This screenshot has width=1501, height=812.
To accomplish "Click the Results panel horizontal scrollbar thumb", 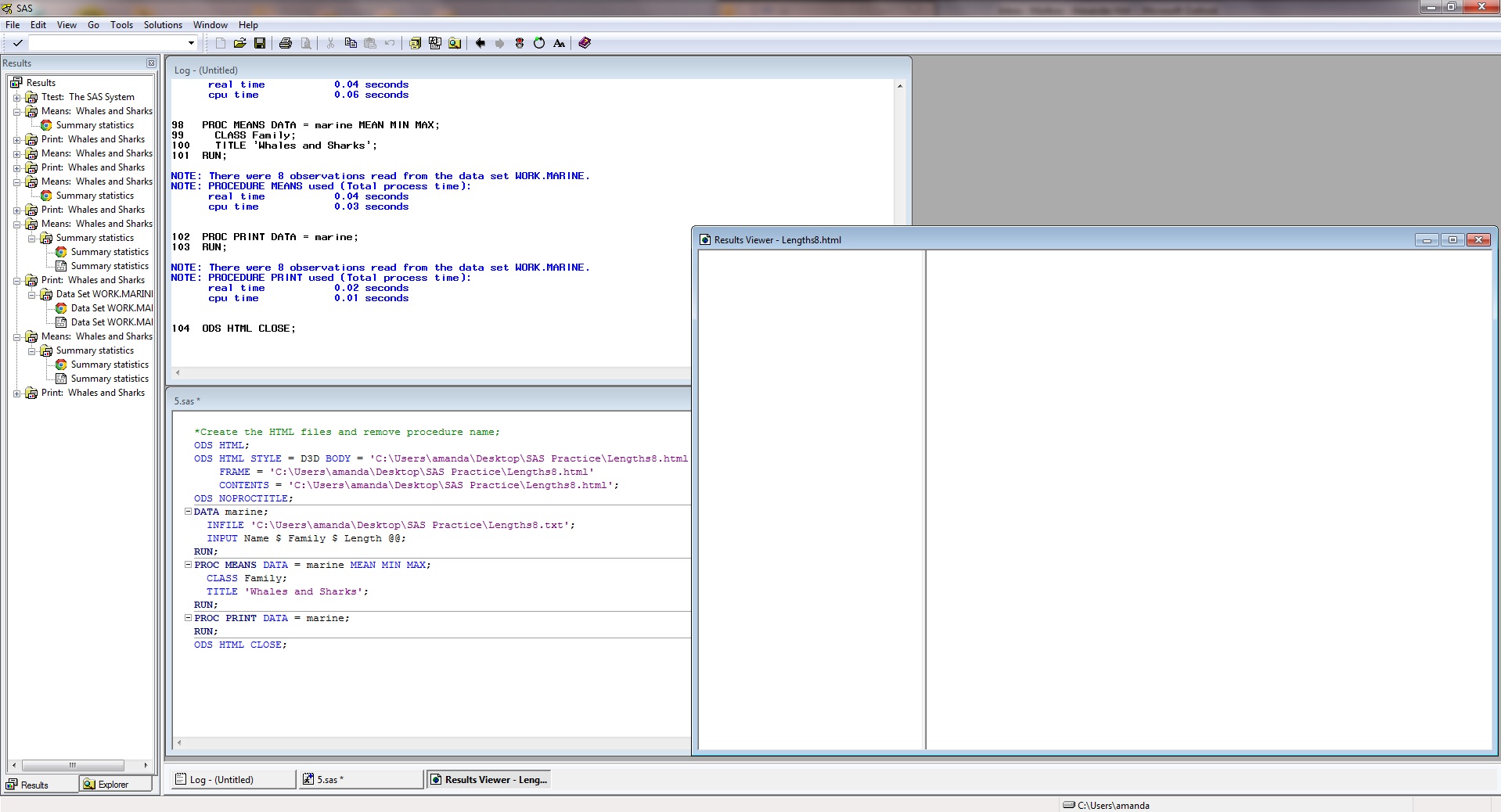I will [x=73, y=765].
